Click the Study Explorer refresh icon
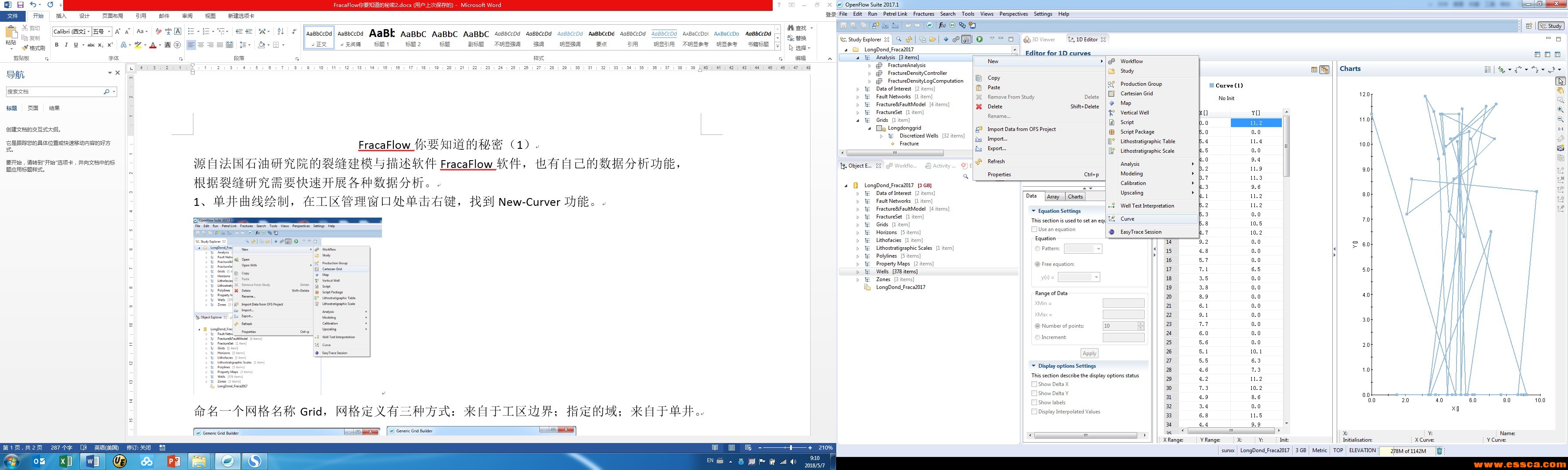 click(x=909, y=40)
